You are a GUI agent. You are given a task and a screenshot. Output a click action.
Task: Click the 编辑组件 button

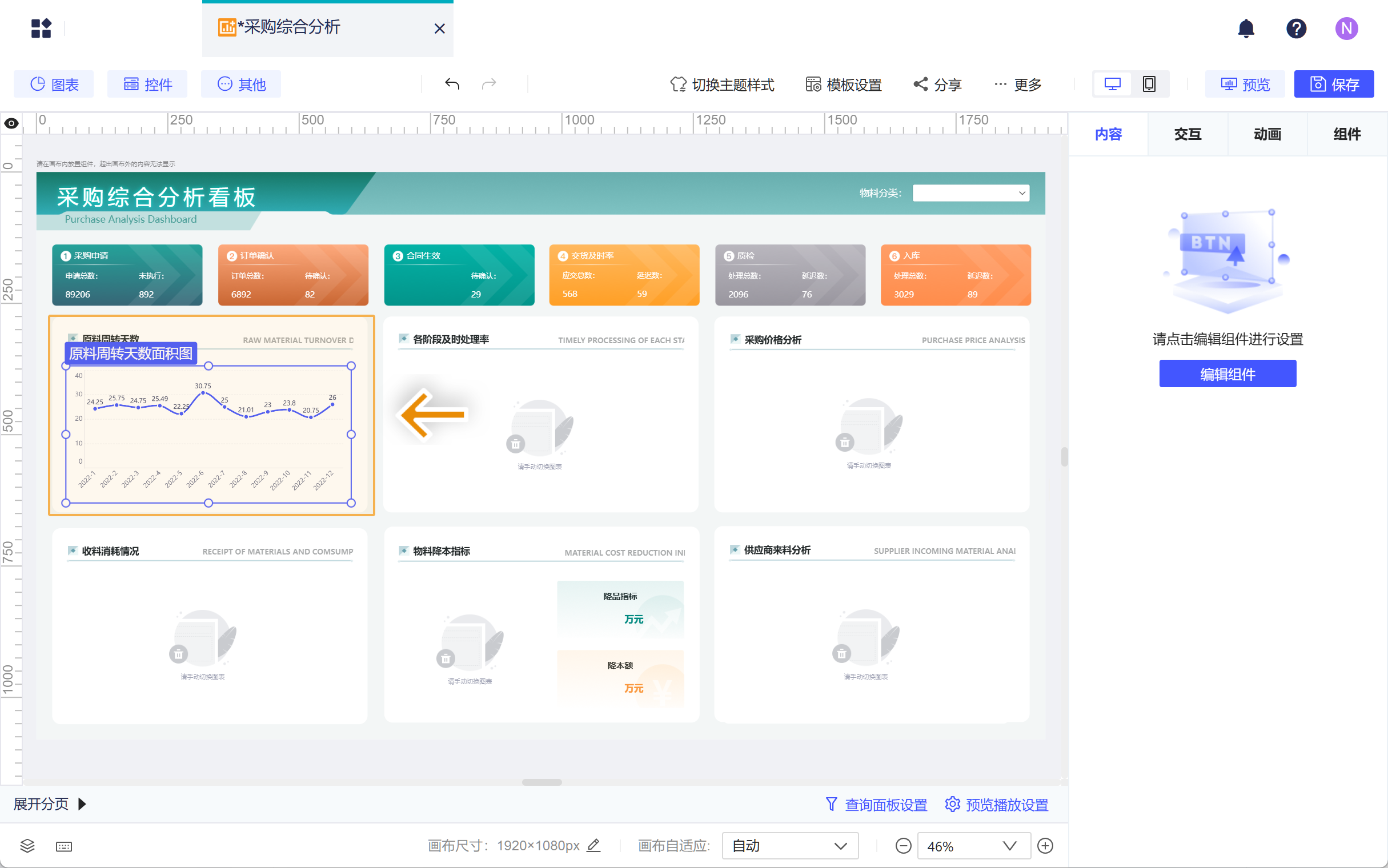pyautogui.click(x=1227, y=373)
